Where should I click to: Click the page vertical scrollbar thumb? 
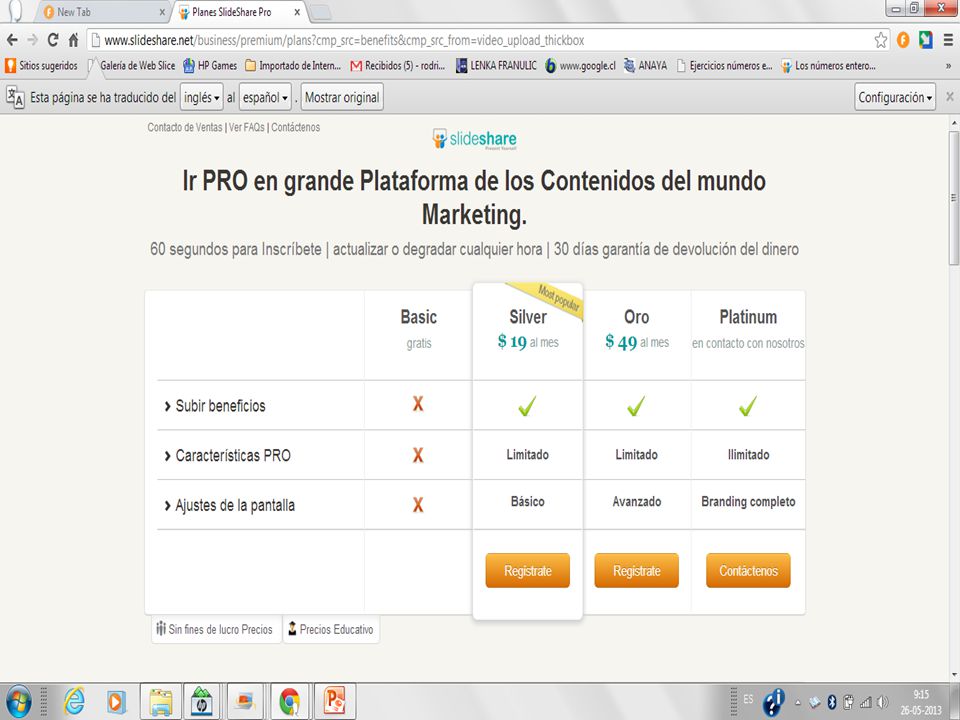coord(954,197)
